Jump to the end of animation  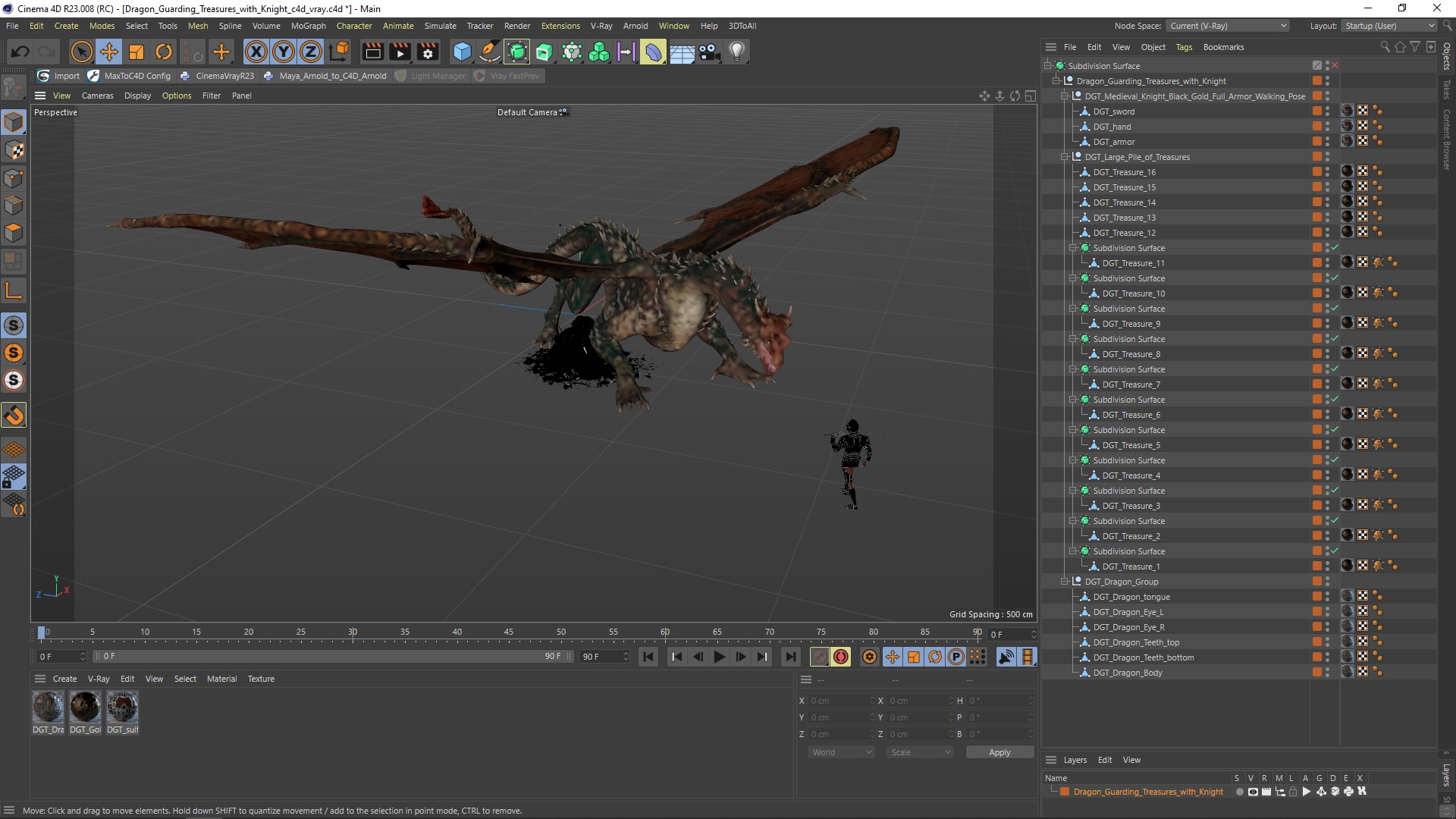pos(790,657)
